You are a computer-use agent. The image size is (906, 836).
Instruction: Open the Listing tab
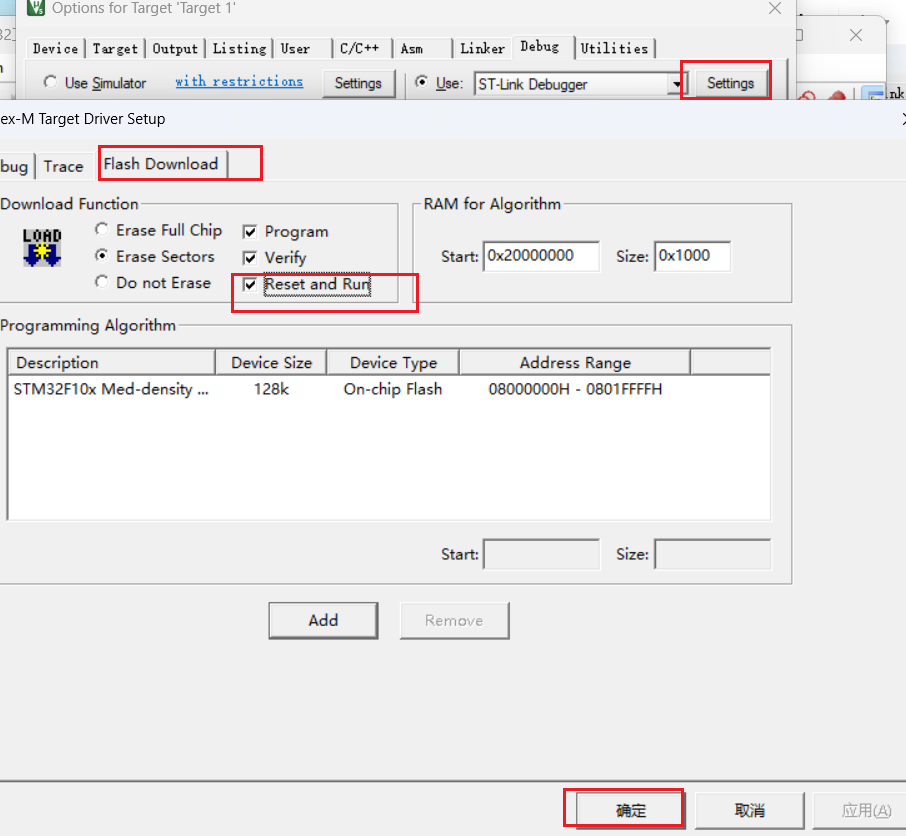click(x=239, y=49)
